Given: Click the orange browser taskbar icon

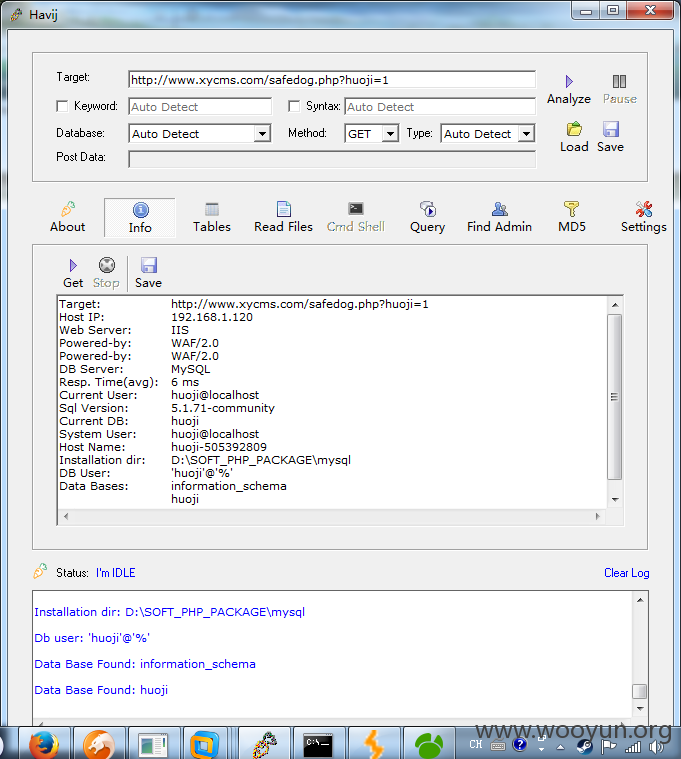Looking at the screenshot, I should coord(99,744).
